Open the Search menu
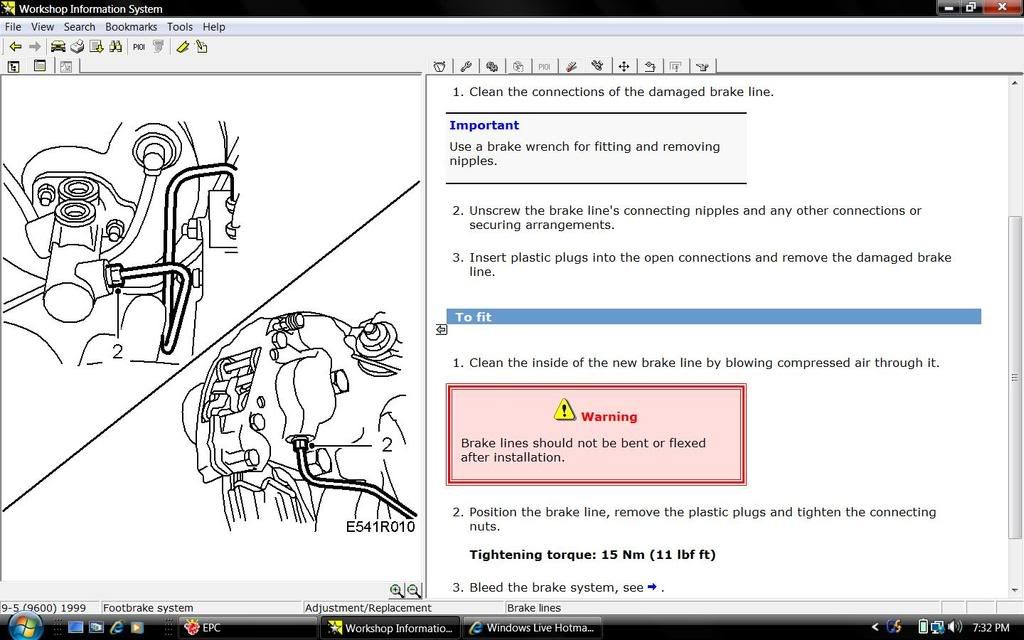Screen dimensions: 1024x640 click(79, 27)
